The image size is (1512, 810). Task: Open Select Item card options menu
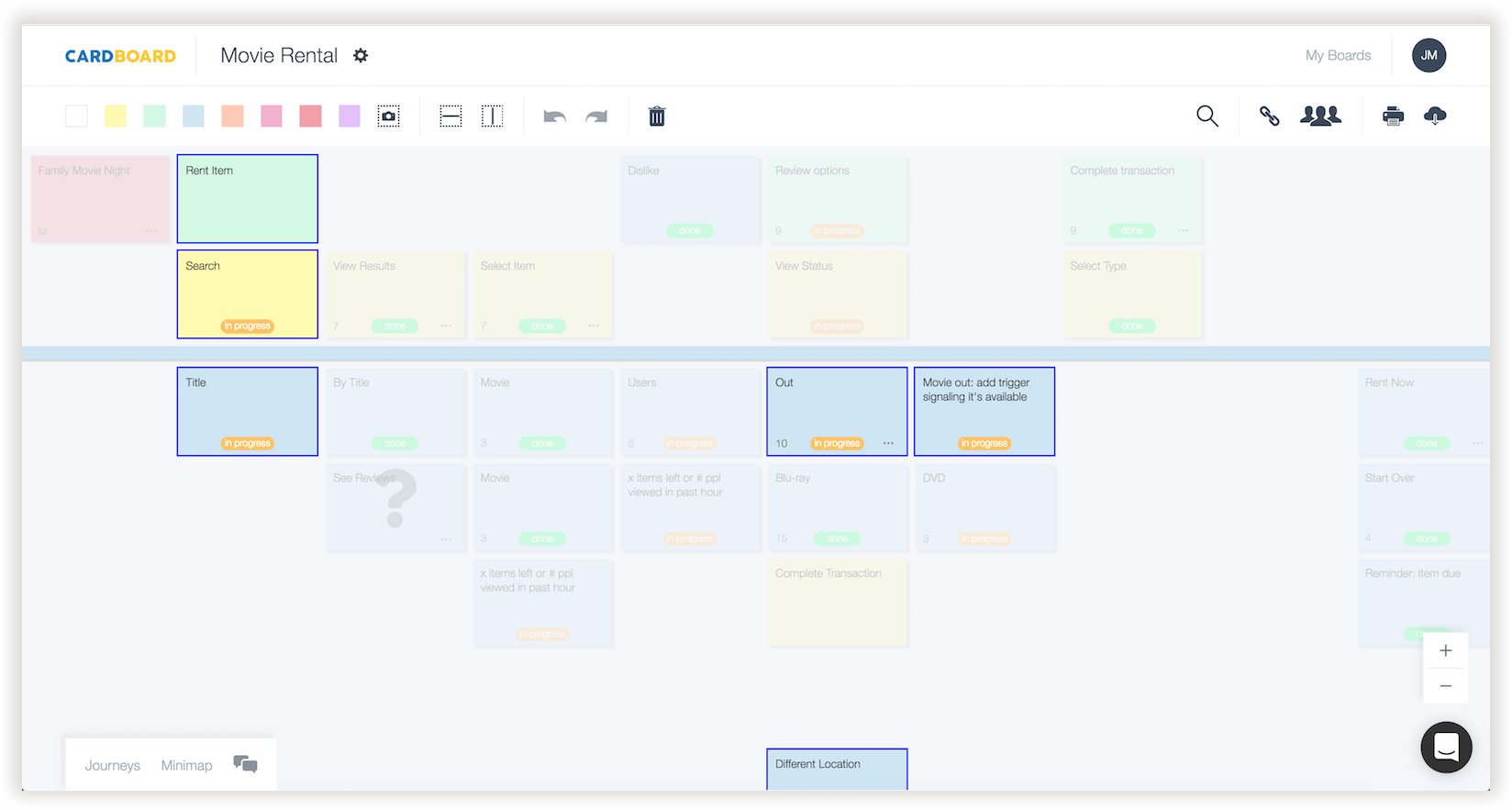pyautogui.click(x=594, y=326)
